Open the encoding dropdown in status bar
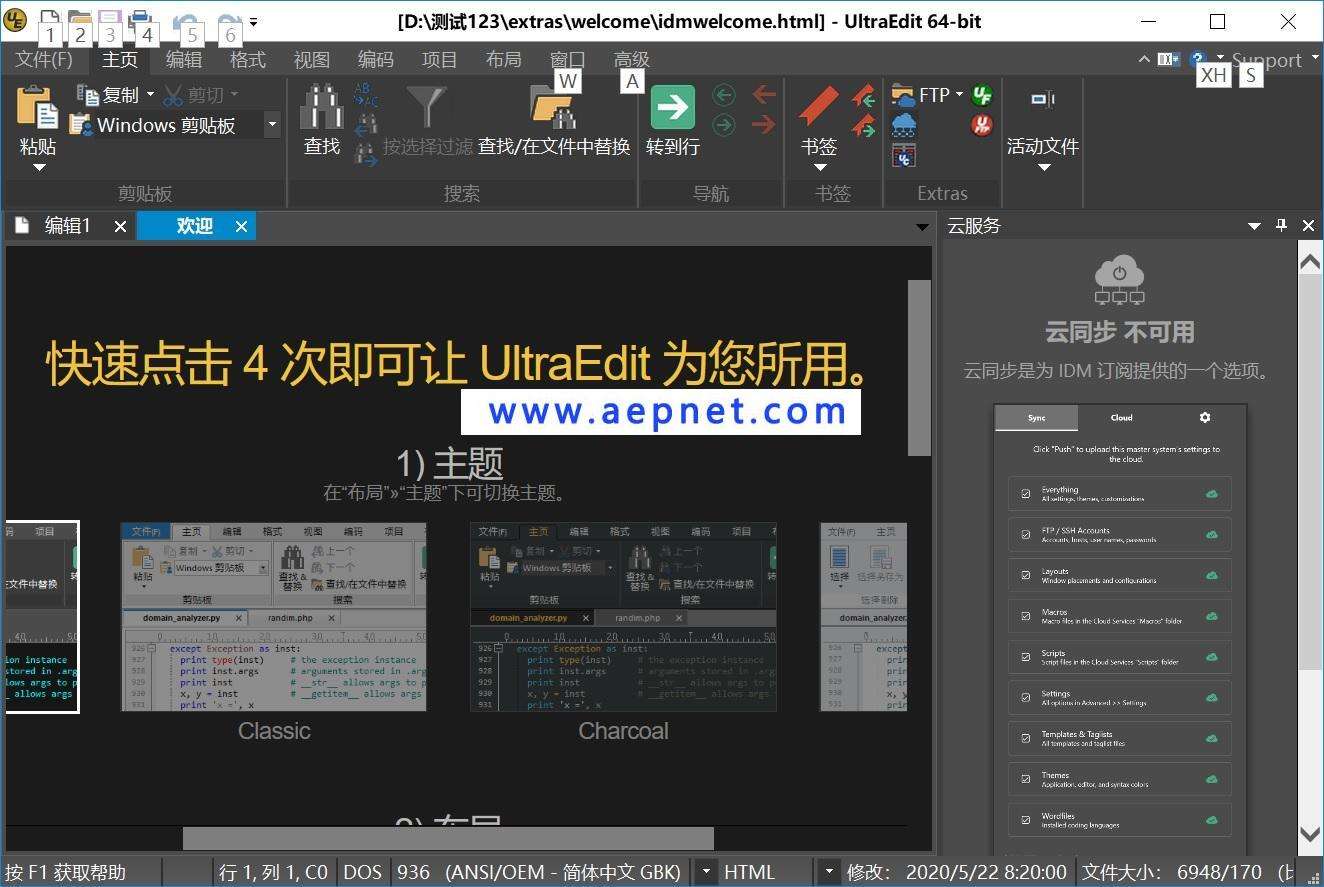 click(x=706, y=872)
